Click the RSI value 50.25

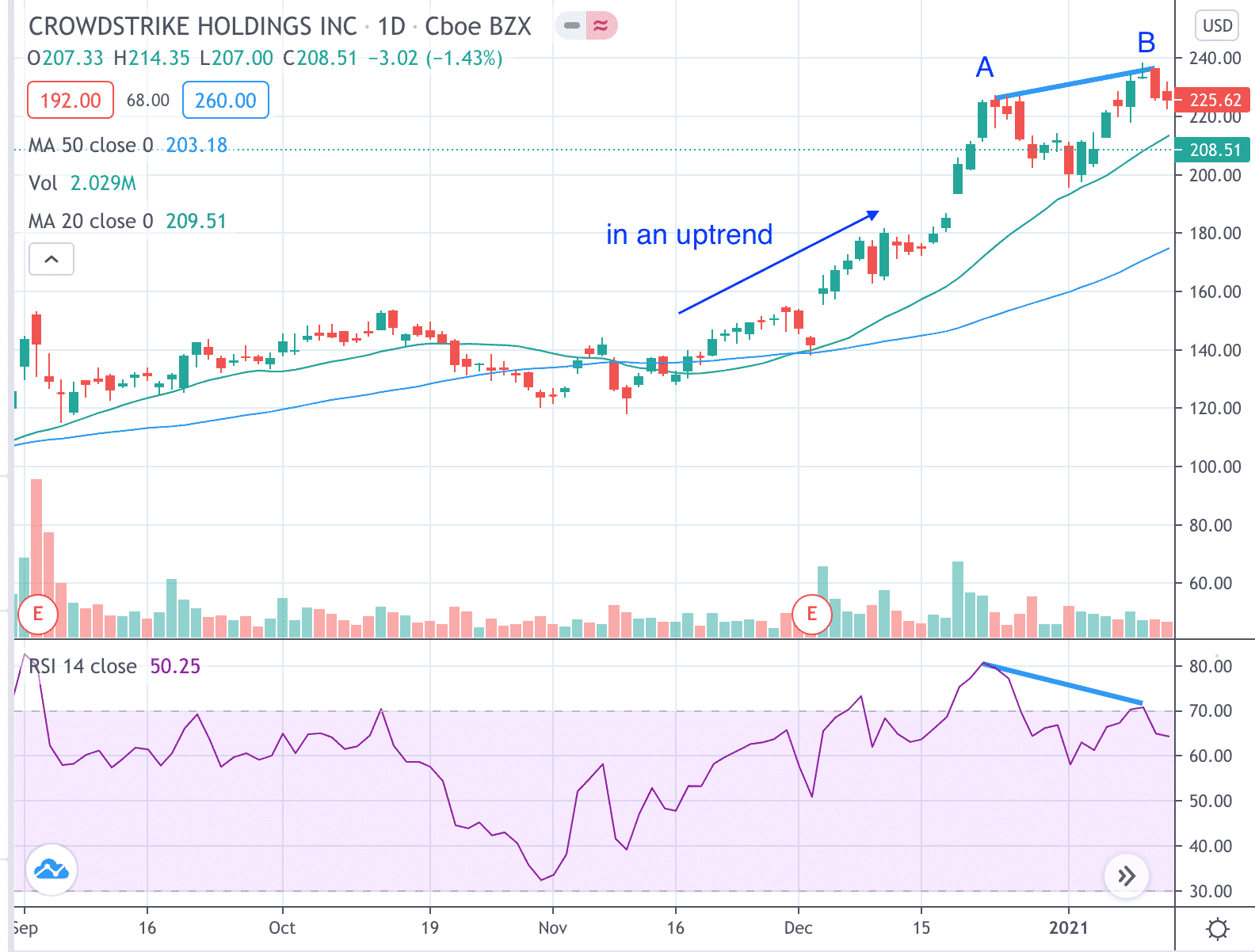[x=175, y=666]
